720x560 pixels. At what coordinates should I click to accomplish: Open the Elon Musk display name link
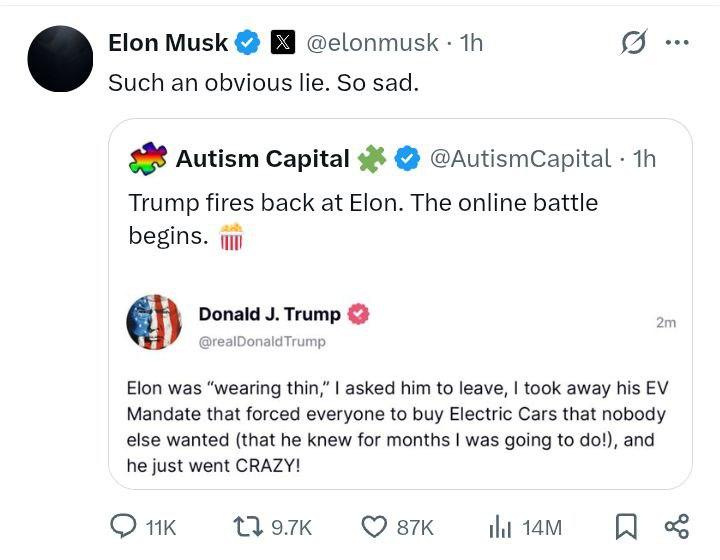(x=168, y=43)
